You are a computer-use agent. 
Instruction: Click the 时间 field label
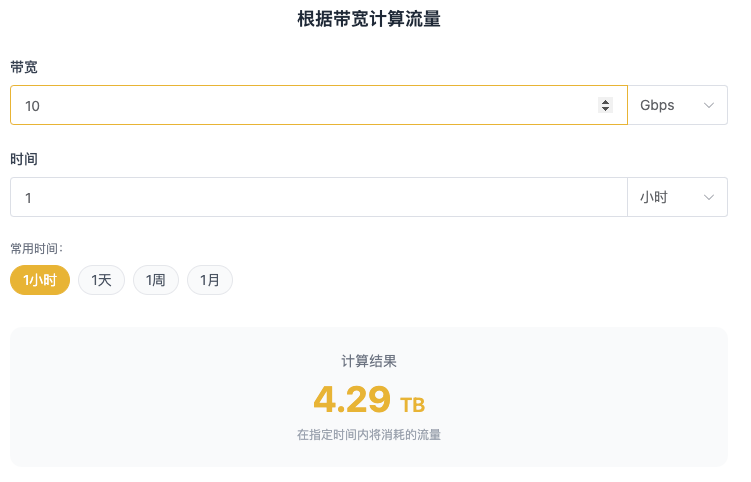(24, 159)
